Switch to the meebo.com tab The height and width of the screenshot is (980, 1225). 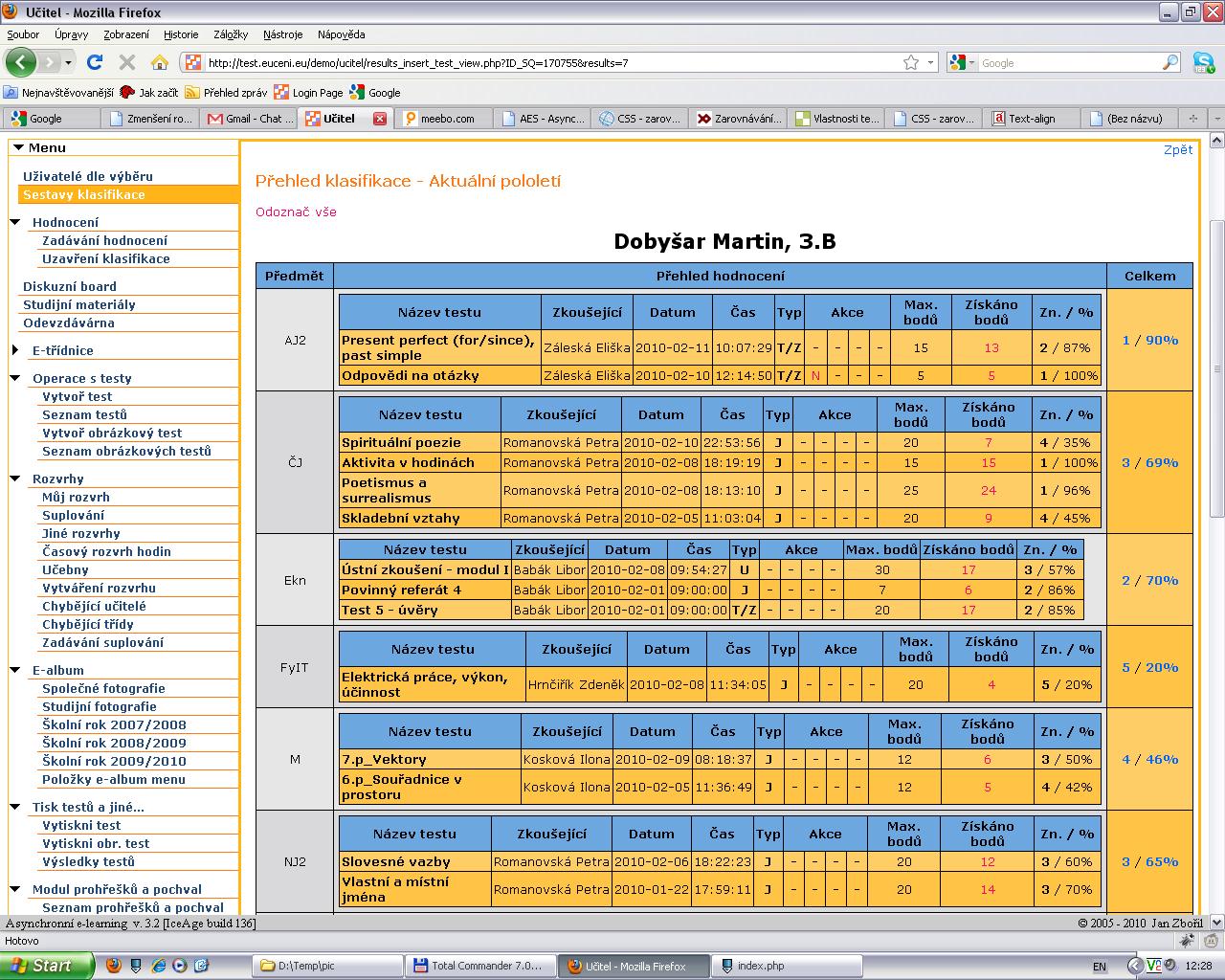coord(445,119)
